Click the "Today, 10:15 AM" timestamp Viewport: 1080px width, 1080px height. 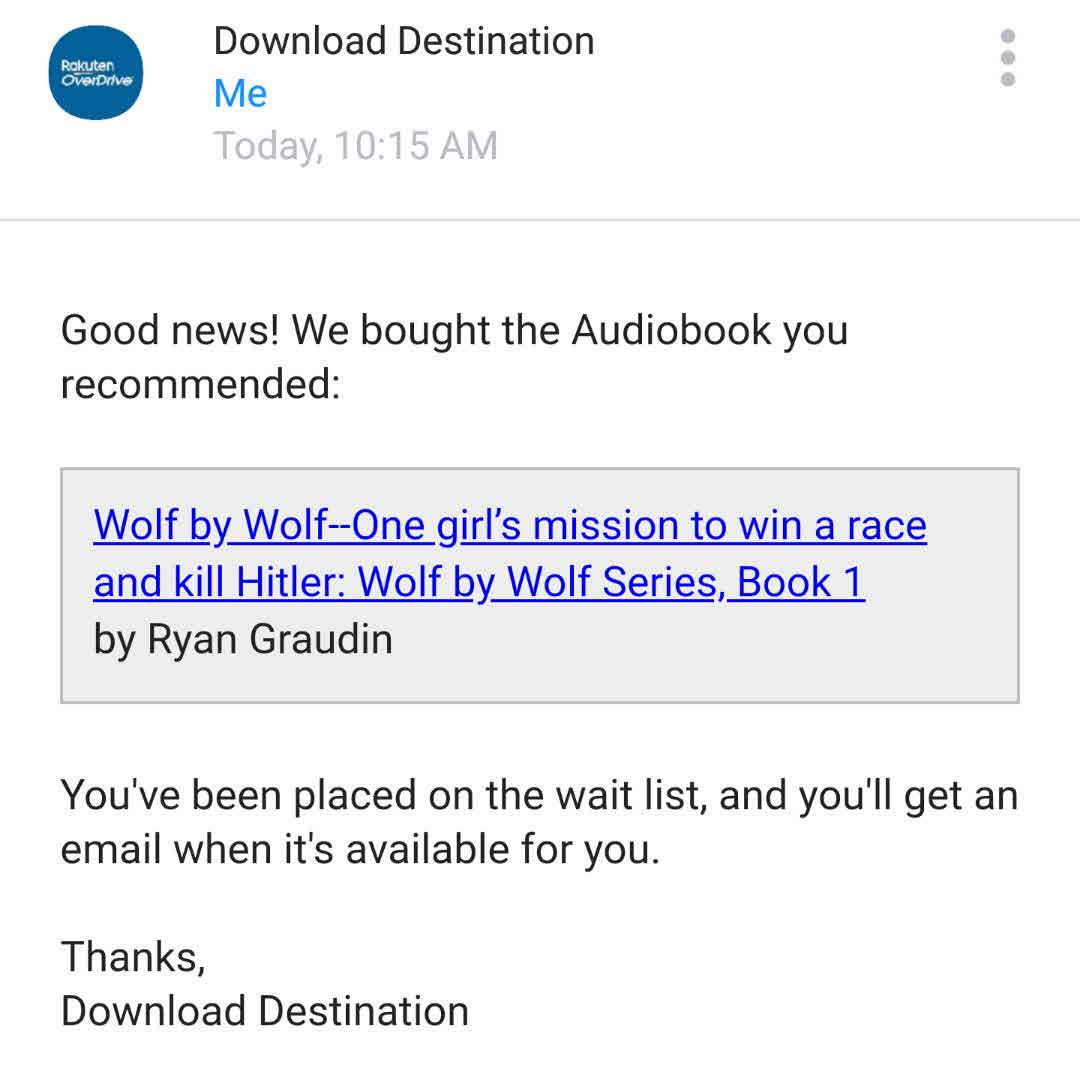(355, 146)
